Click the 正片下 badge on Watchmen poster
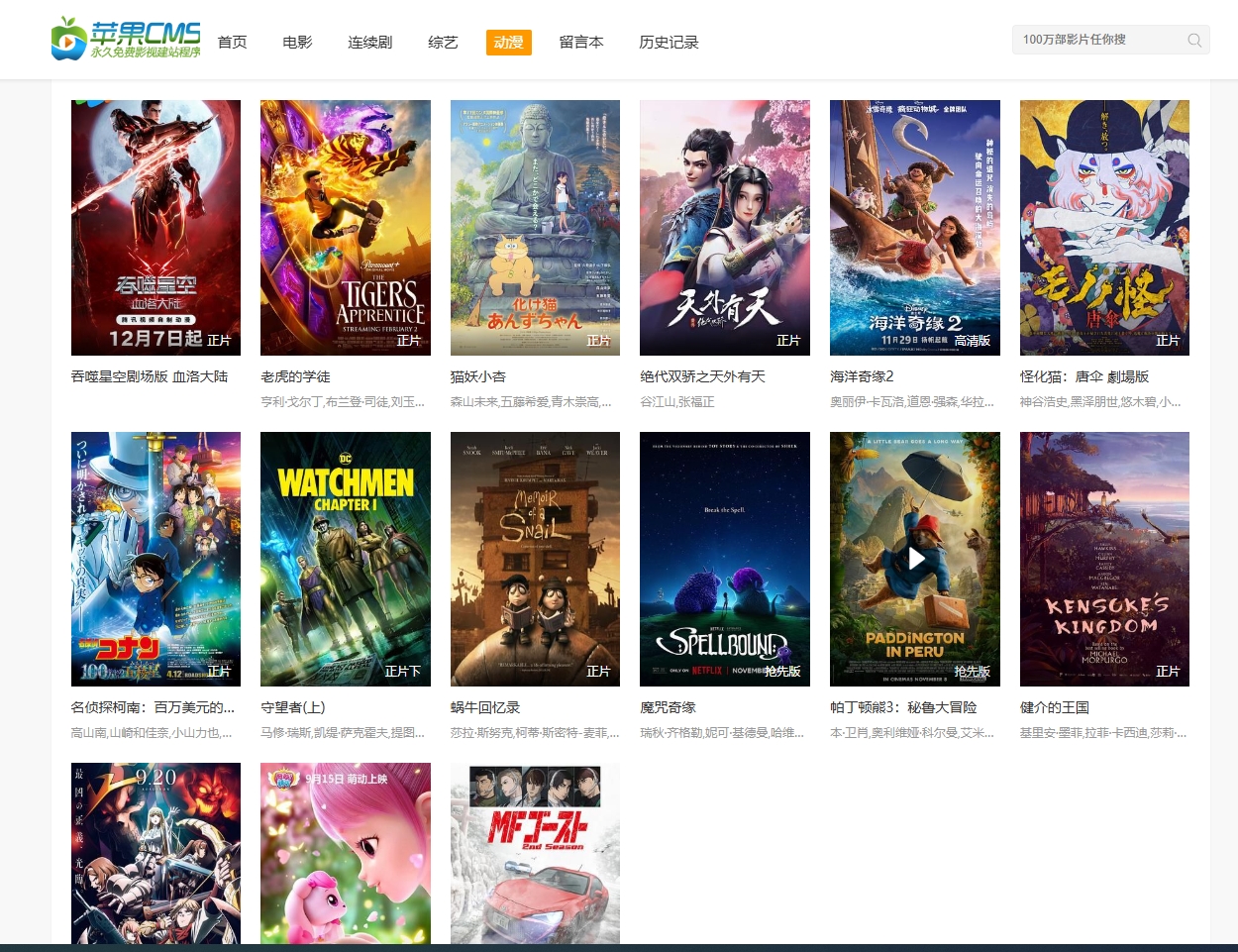The width and height of the screenshot is (1238, 952). click(x=403, y=672)
